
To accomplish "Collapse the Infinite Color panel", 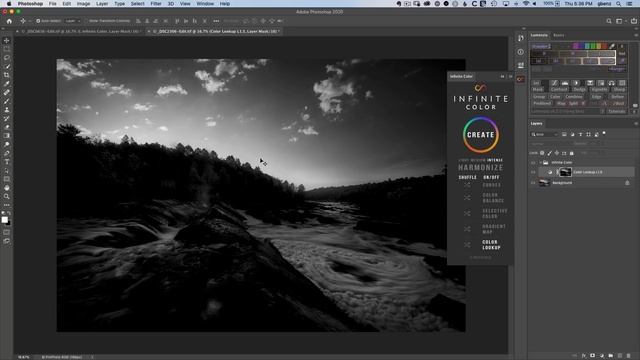I will (502, 76).
